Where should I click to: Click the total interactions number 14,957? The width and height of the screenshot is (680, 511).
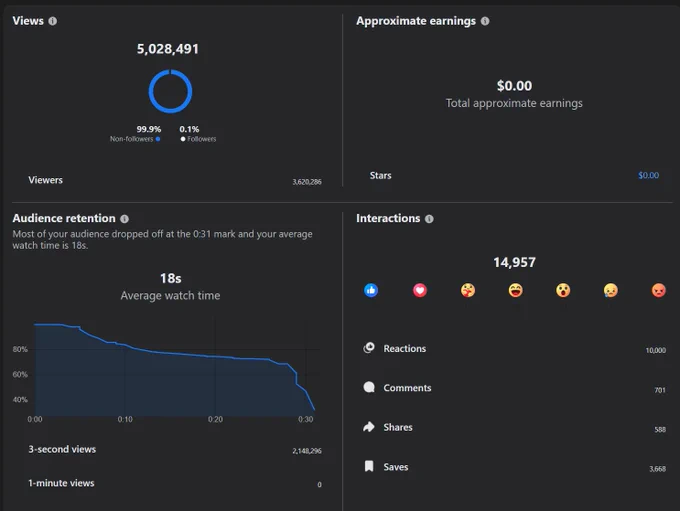click(514, 262)
